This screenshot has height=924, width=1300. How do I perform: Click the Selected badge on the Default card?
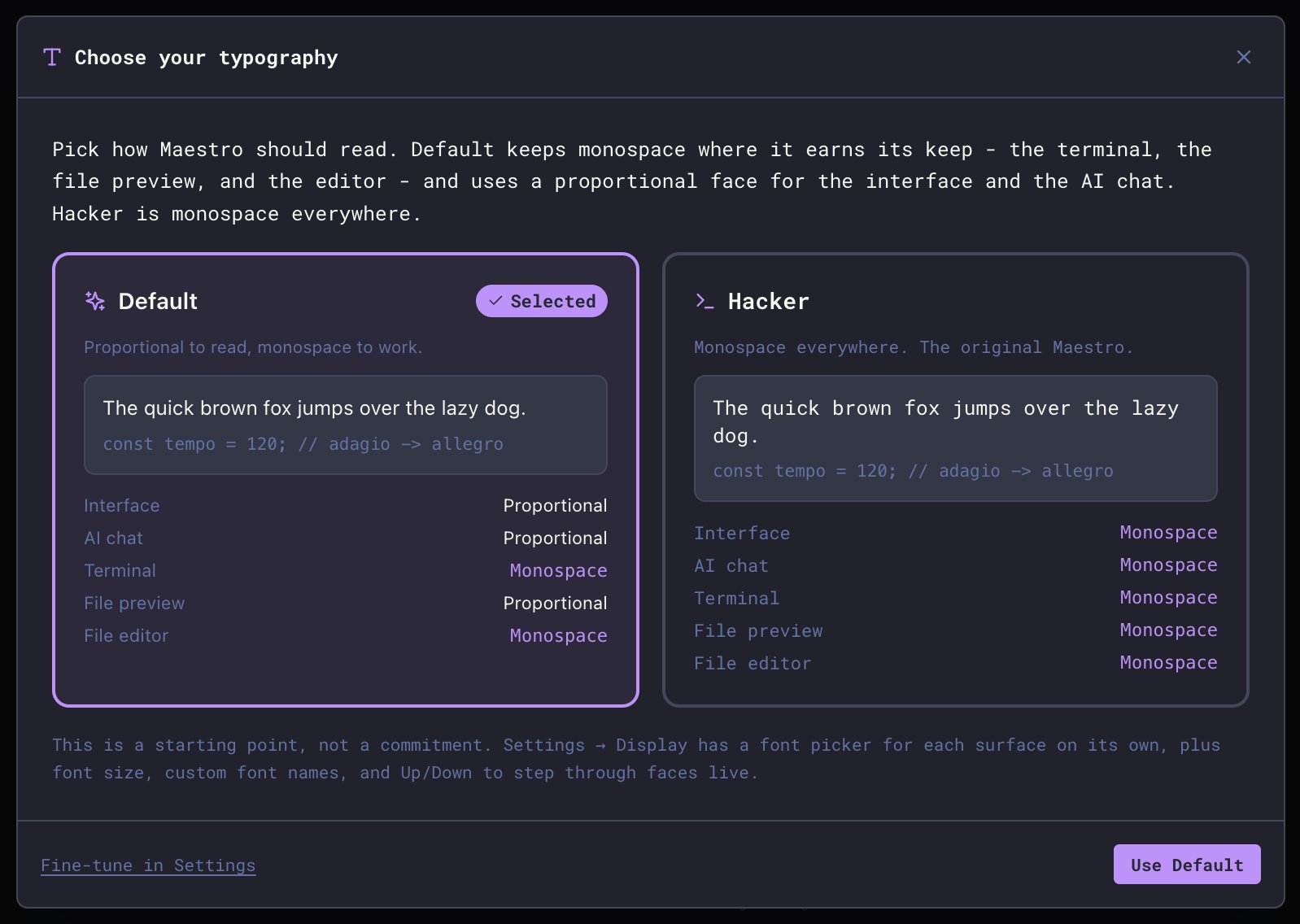542,301
